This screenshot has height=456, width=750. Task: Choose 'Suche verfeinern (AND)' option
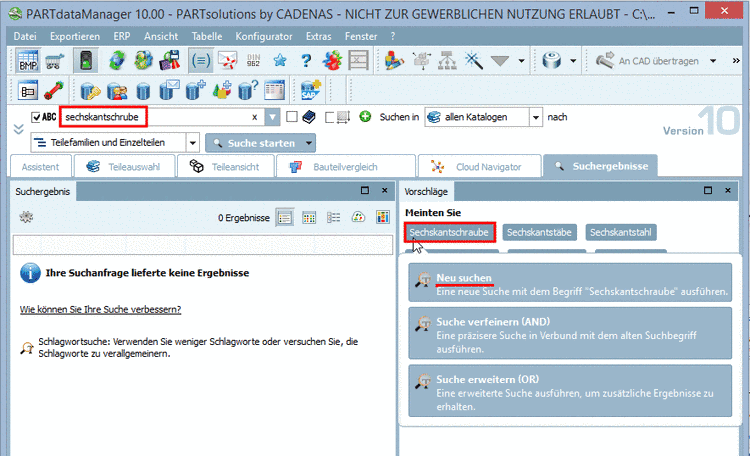(570, 334)
